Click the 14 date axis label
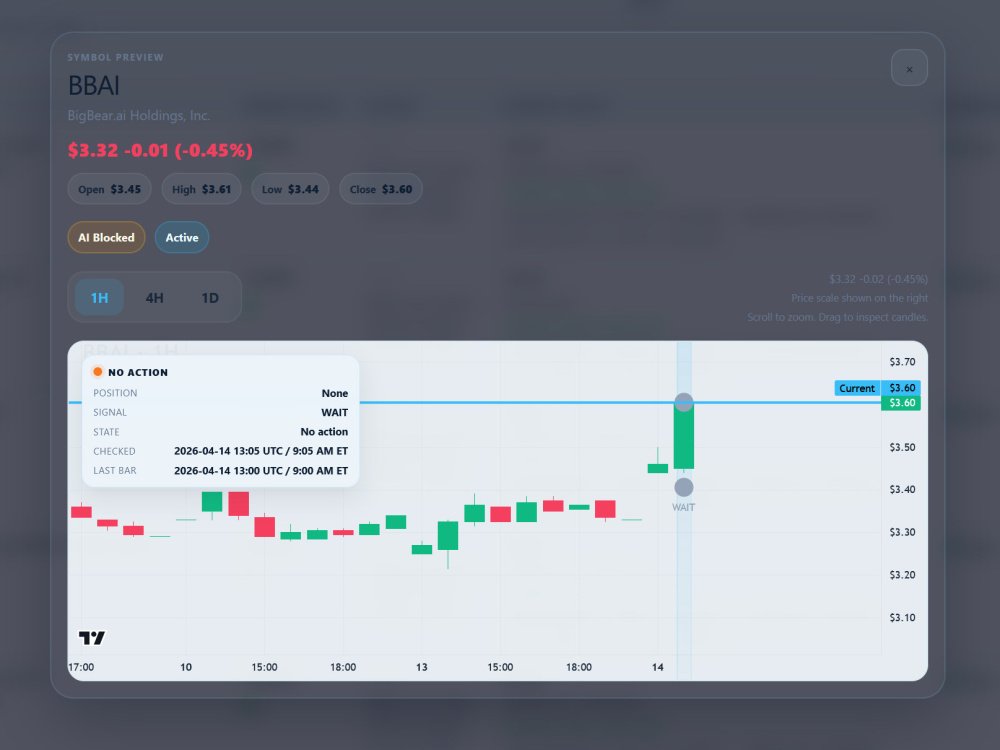Image resolution: width=1000 pixels, height=750 pixels. coord(658,667)
